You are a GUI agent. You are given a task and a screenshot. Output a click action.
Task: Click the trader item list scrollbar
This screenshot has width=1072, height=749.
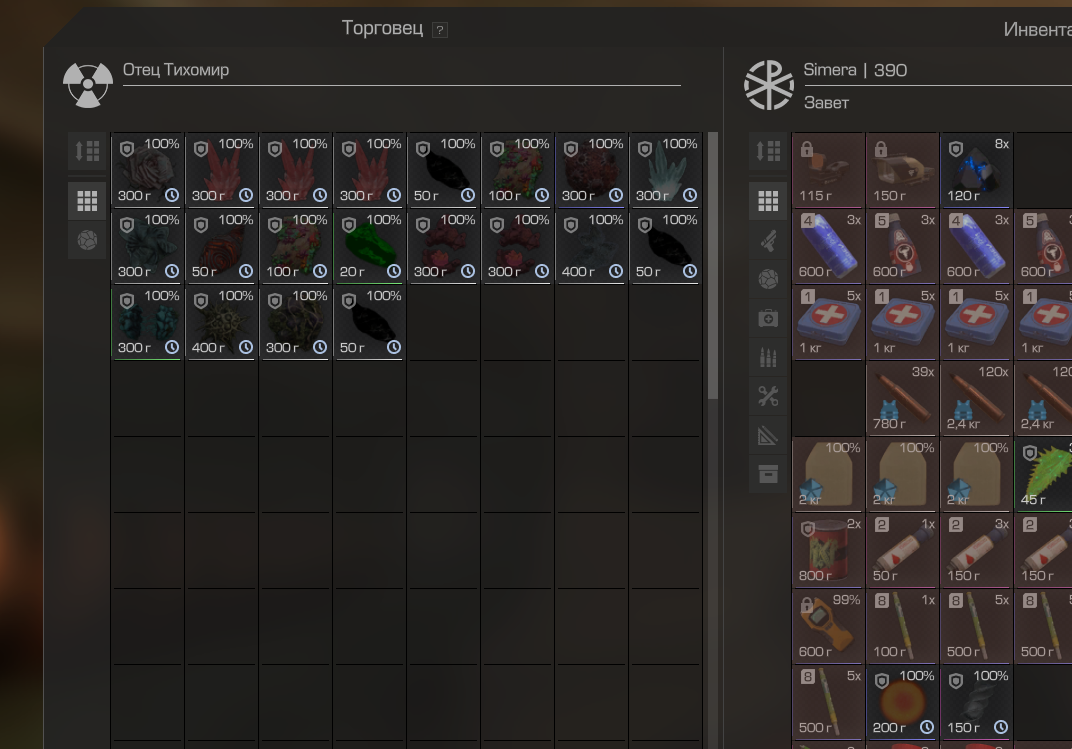[712, 267]
